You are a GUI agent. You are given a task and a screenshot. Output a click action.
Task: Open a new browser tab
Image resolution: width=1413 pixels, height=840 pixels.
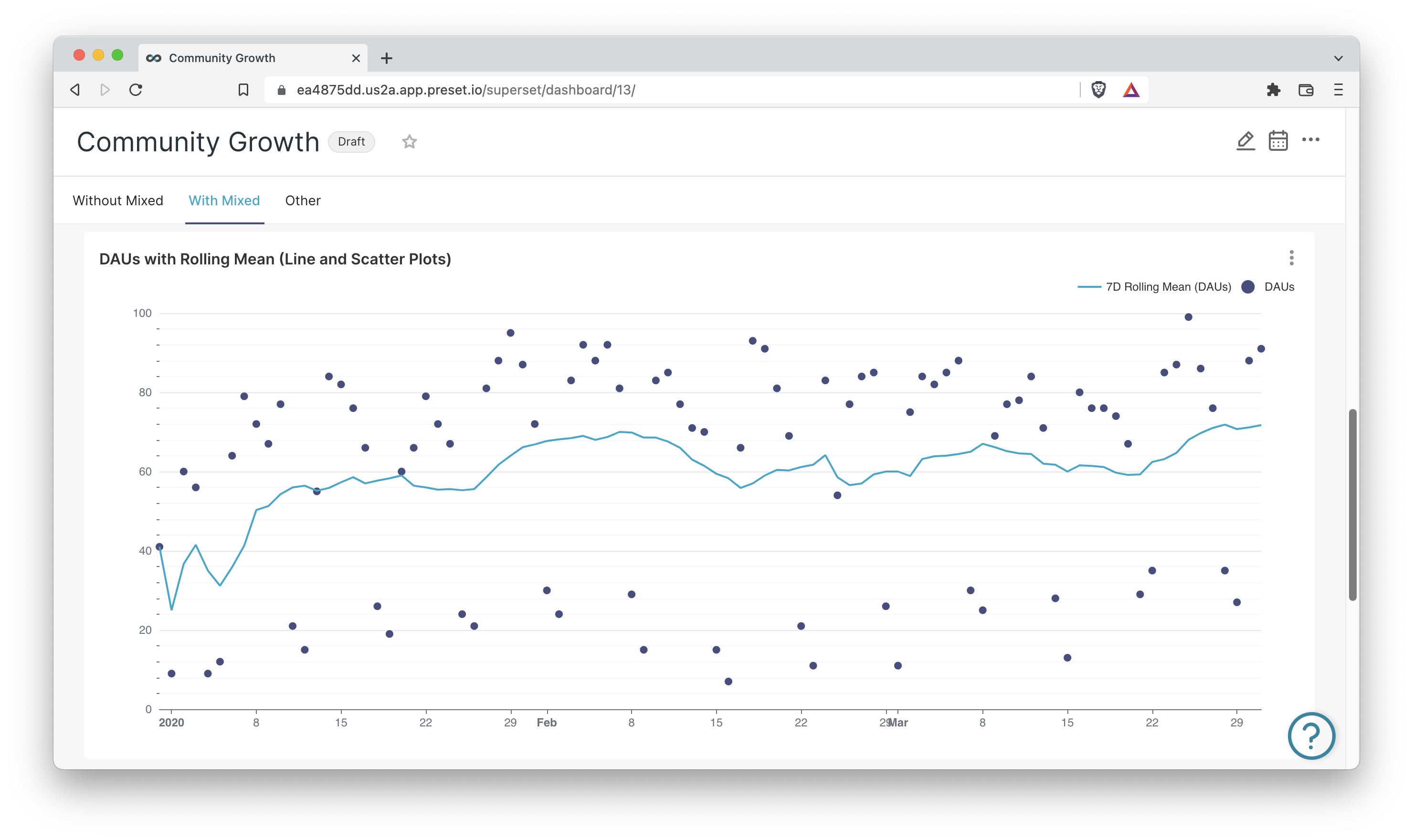pos(387,58)
